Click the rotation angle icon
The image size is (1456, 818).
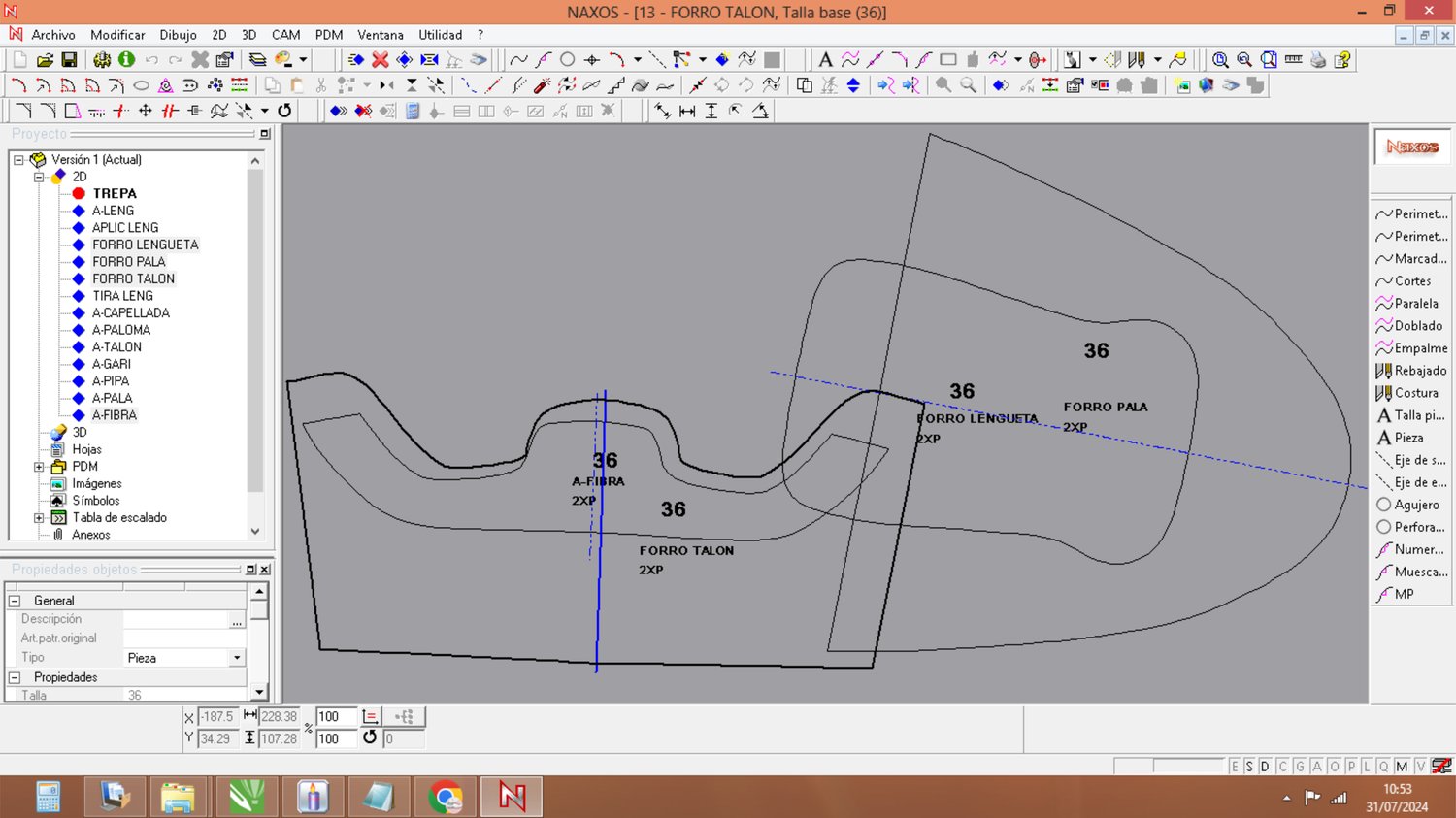pyautogui.click(x=370, y=737)
